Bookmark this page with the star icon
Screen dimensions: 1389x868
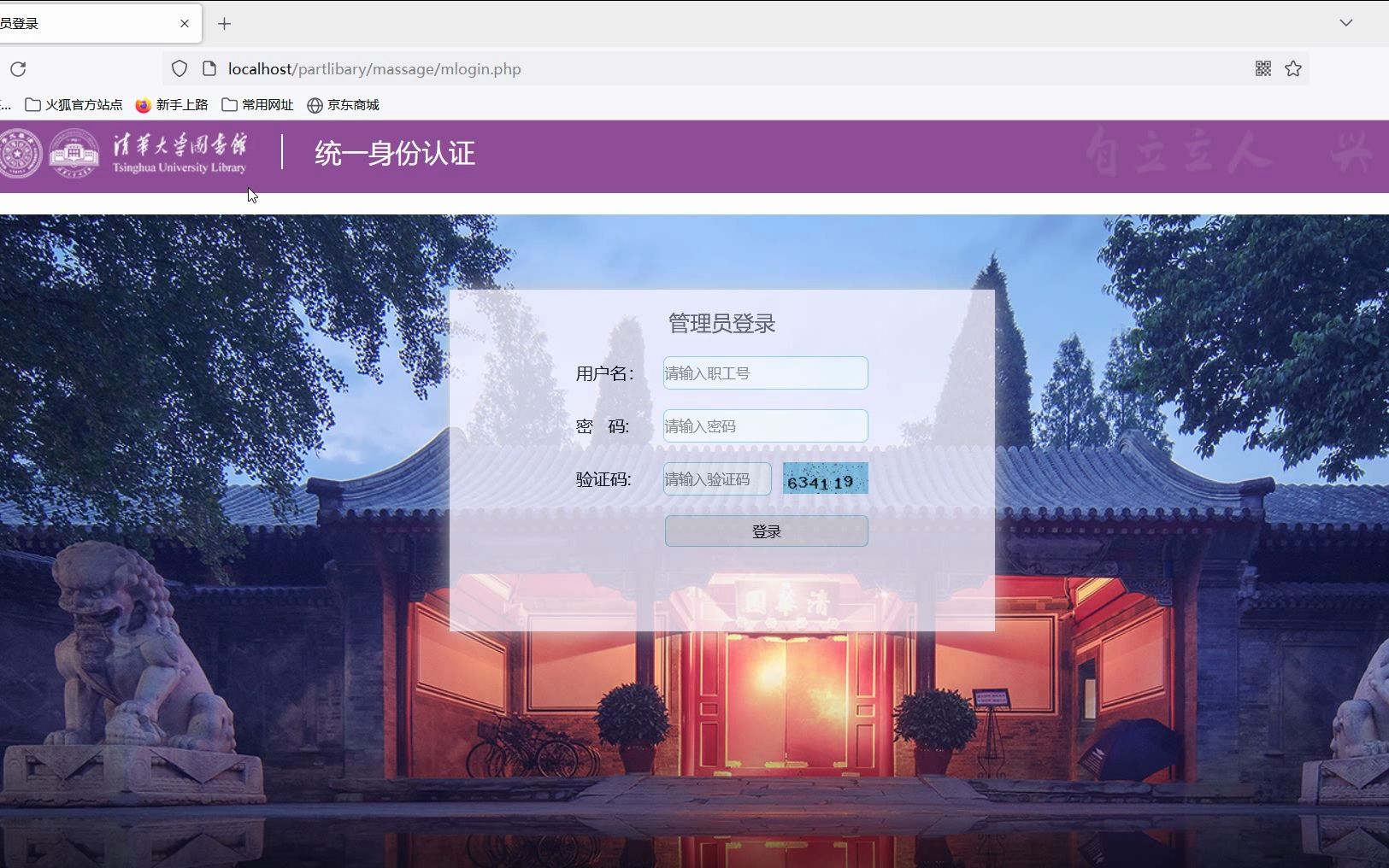1293,68
